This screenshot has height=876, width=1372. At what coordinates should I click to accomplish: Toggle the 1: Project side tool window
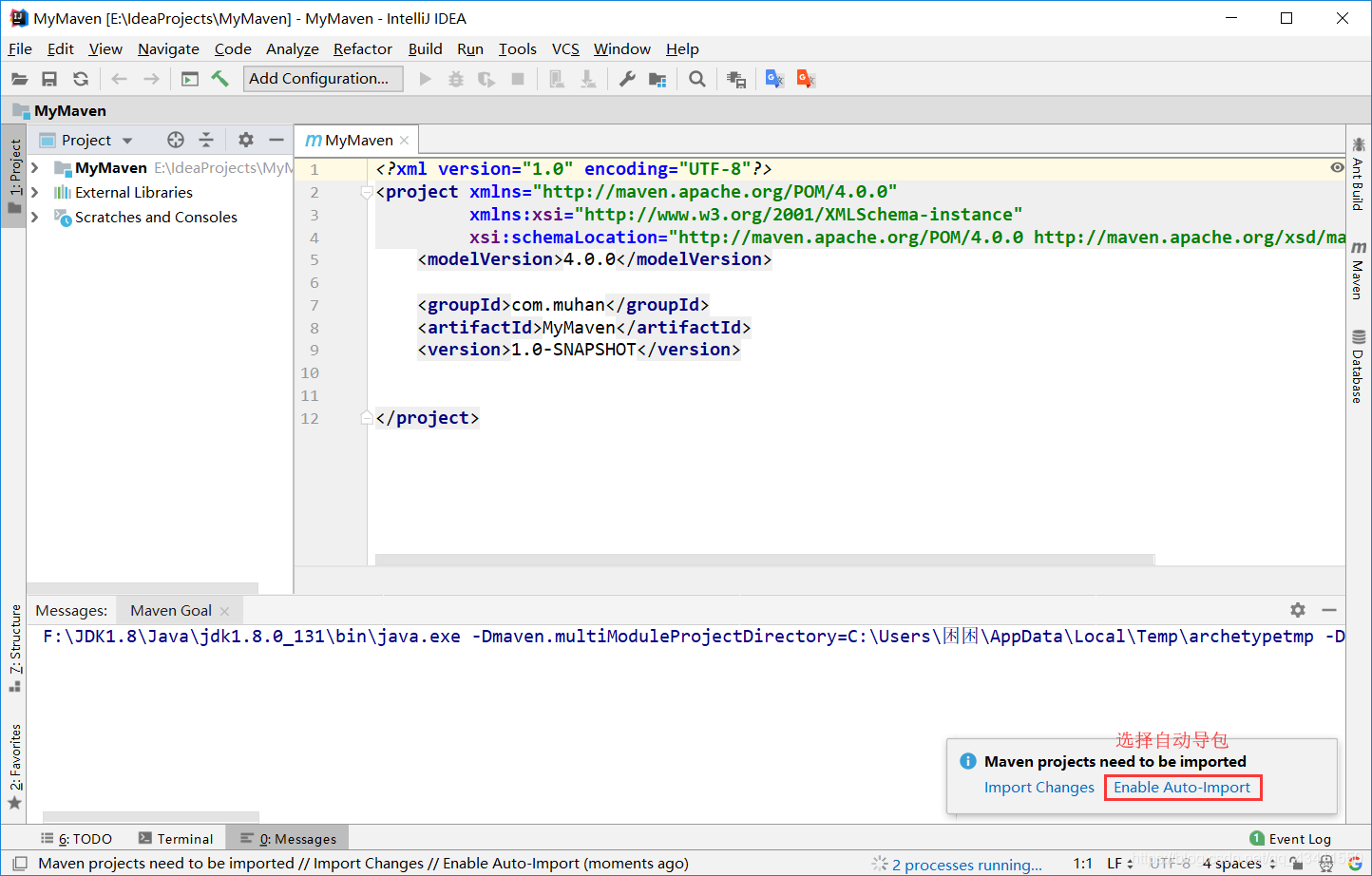pos(14,176)
